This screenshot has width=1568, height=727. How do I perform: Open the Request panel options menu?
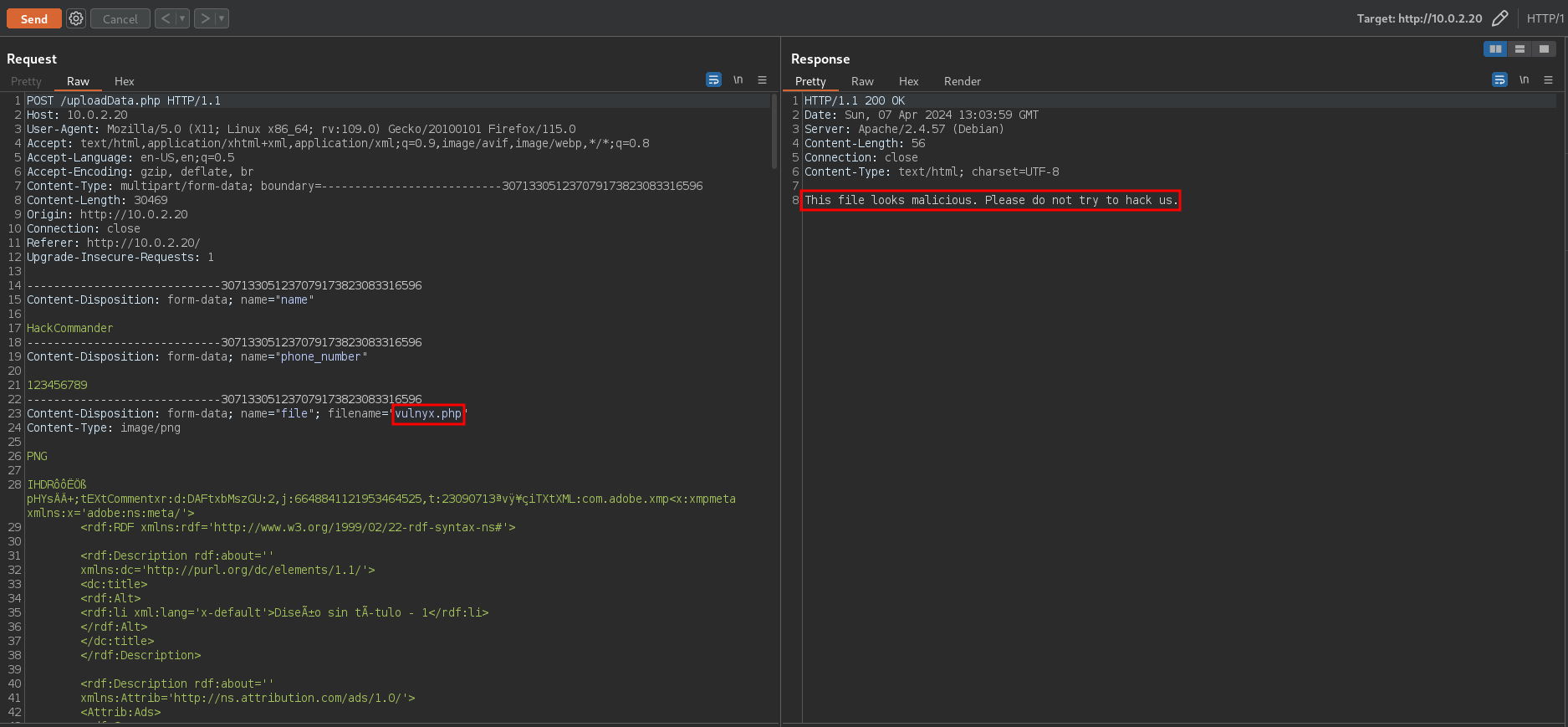pos(762,79)
